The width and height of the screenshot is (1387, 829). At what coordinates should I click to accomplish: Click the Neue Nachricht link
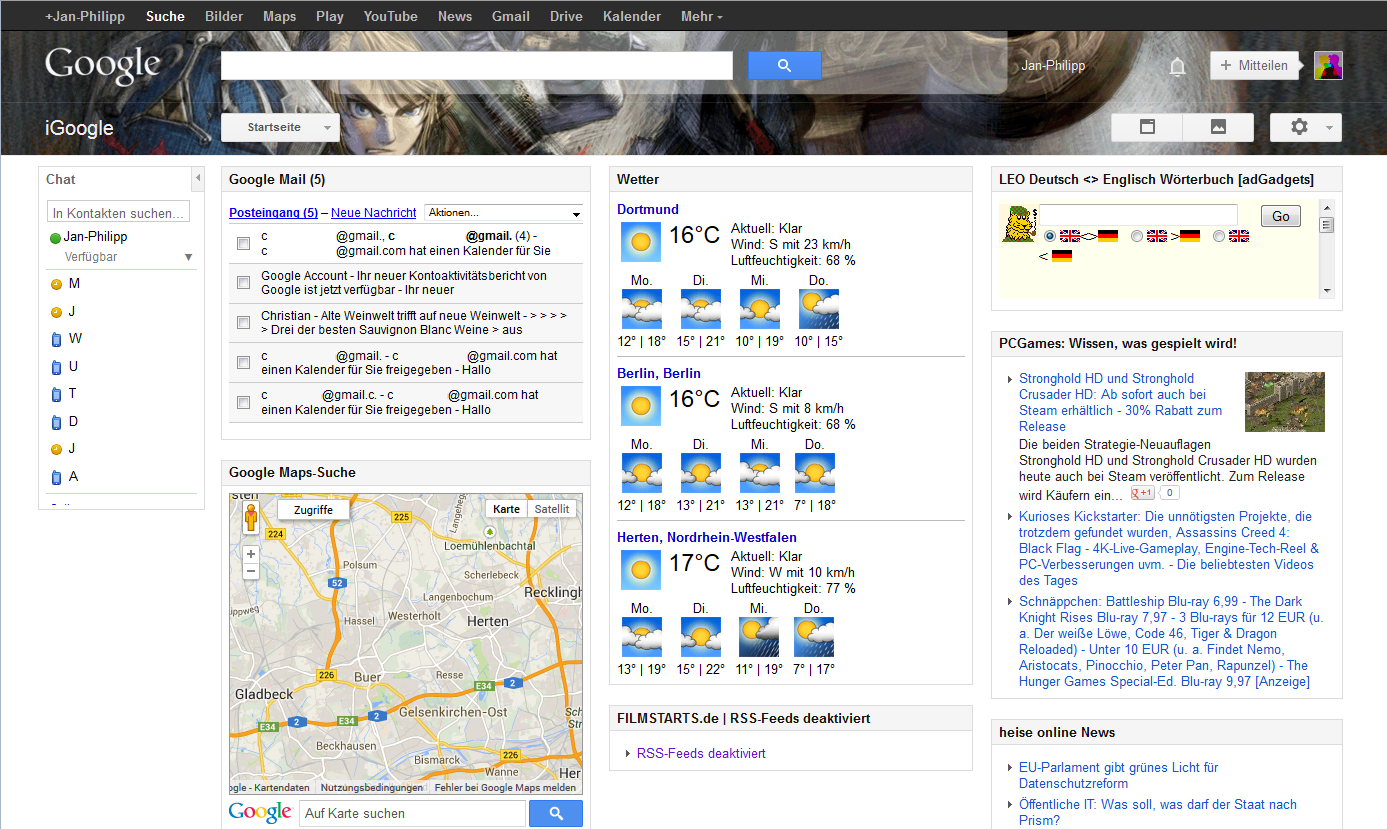[x=374, y=213]
